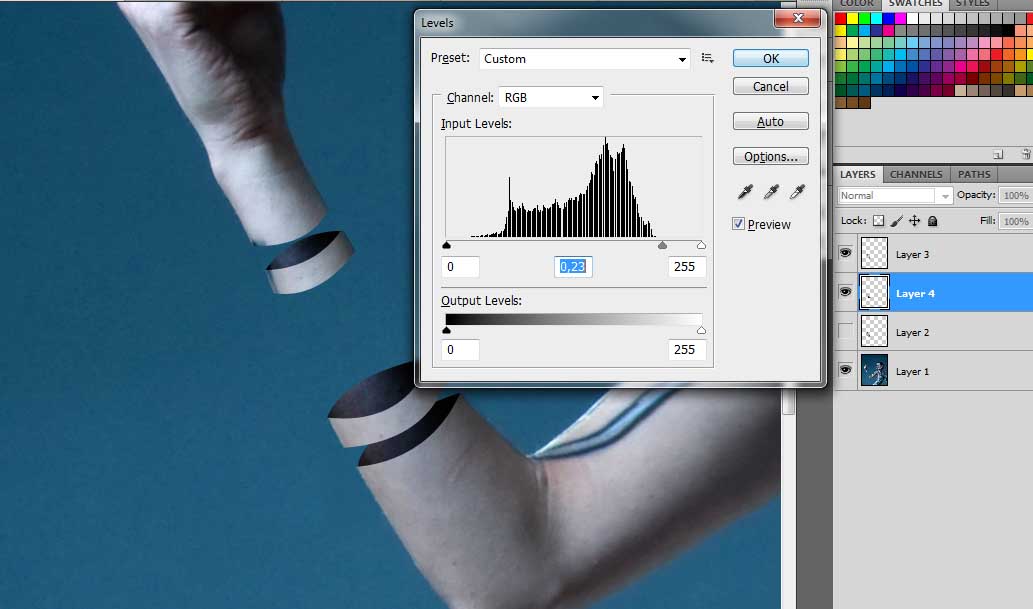Screen dimensions: 1033x609
Task: Click the output shadow field showing 0
Action: point(460,349)
